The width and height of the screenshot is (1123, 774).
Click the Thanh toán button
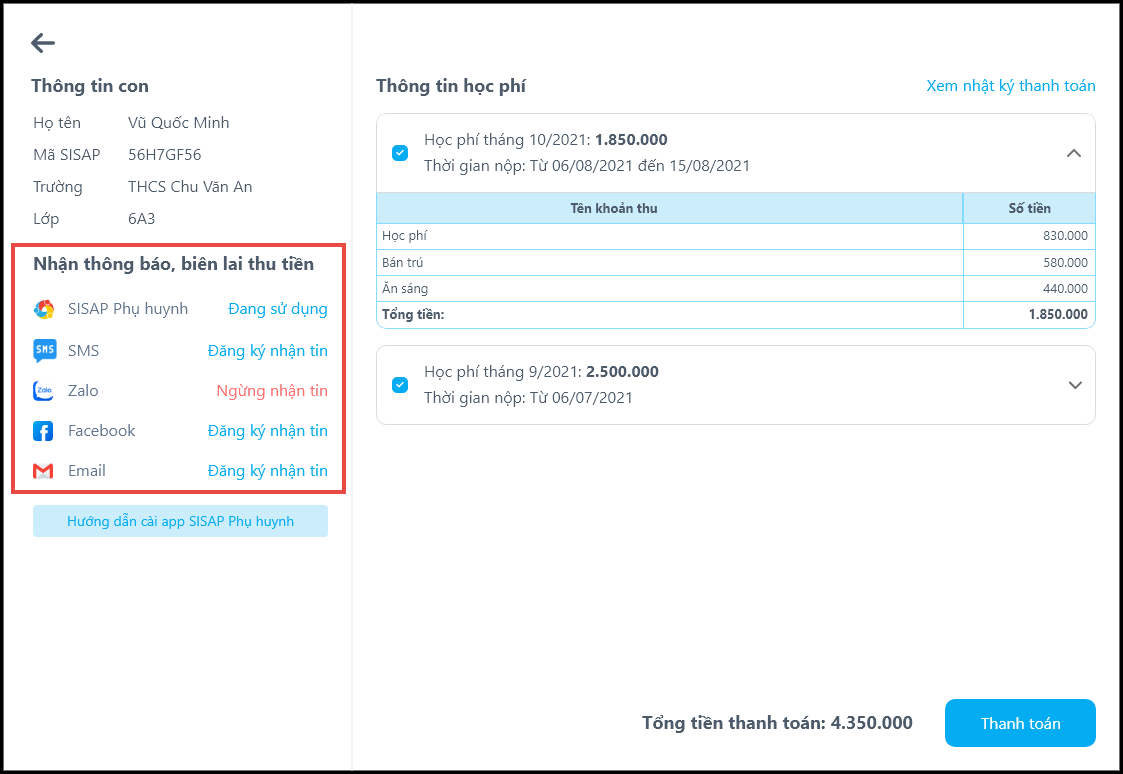pos(1020,723)
